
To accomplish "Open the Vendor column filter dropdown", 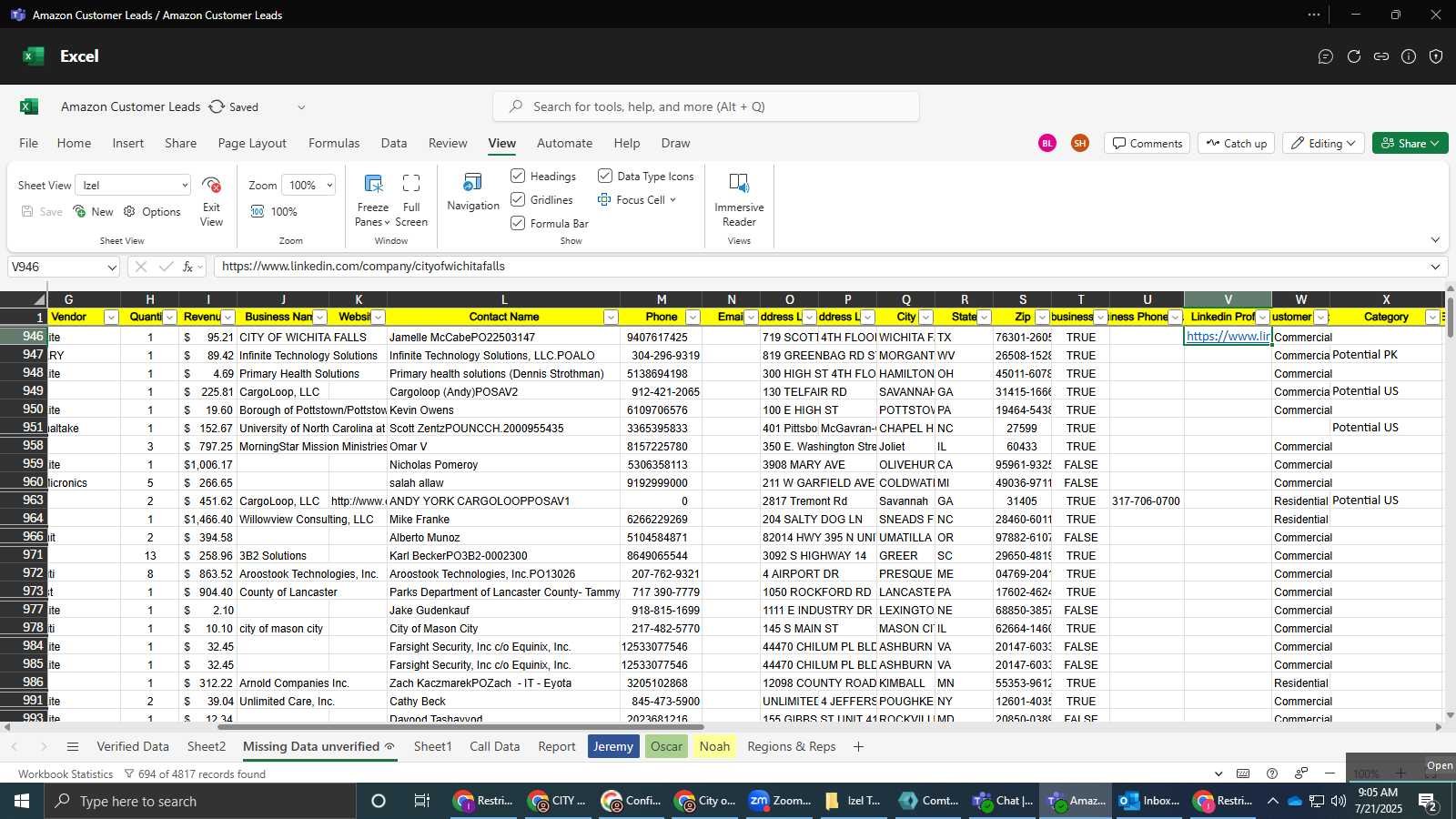I will click(111, 317).
